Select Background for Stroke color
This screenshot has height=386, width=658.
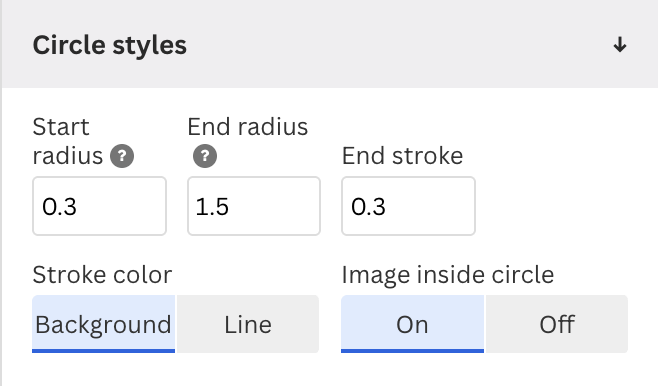pos(104,324)
